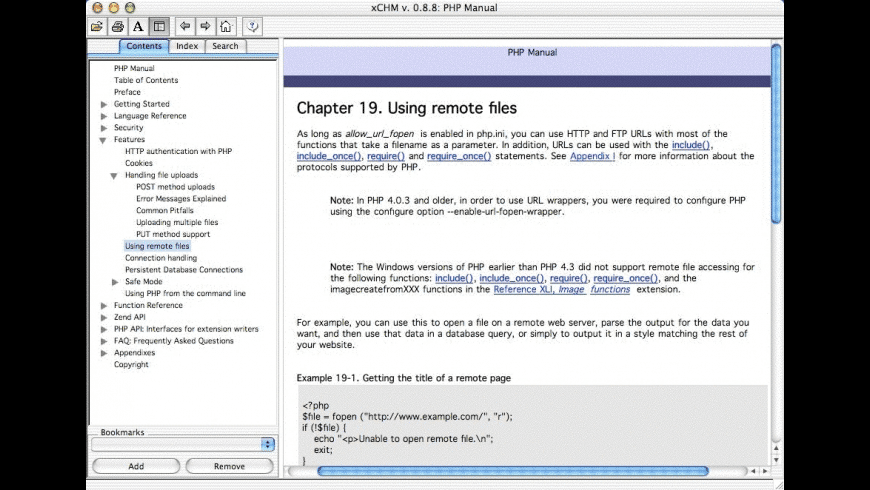Go forward with the right arrow icon
870x490 pixels.
coord(205,26)
